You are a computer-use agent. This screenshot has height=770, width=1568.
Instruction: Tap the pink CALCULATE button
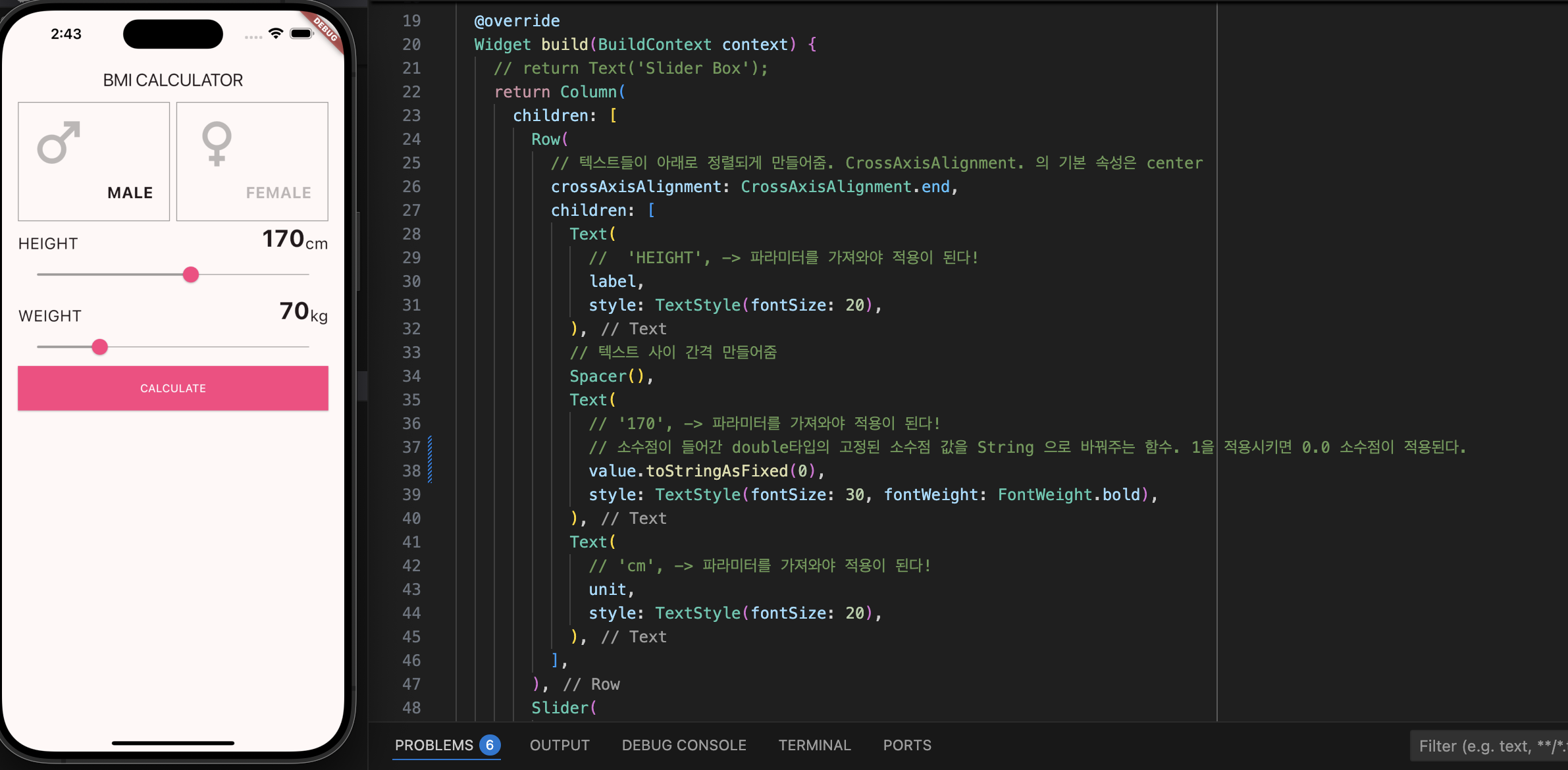point(173,388)
